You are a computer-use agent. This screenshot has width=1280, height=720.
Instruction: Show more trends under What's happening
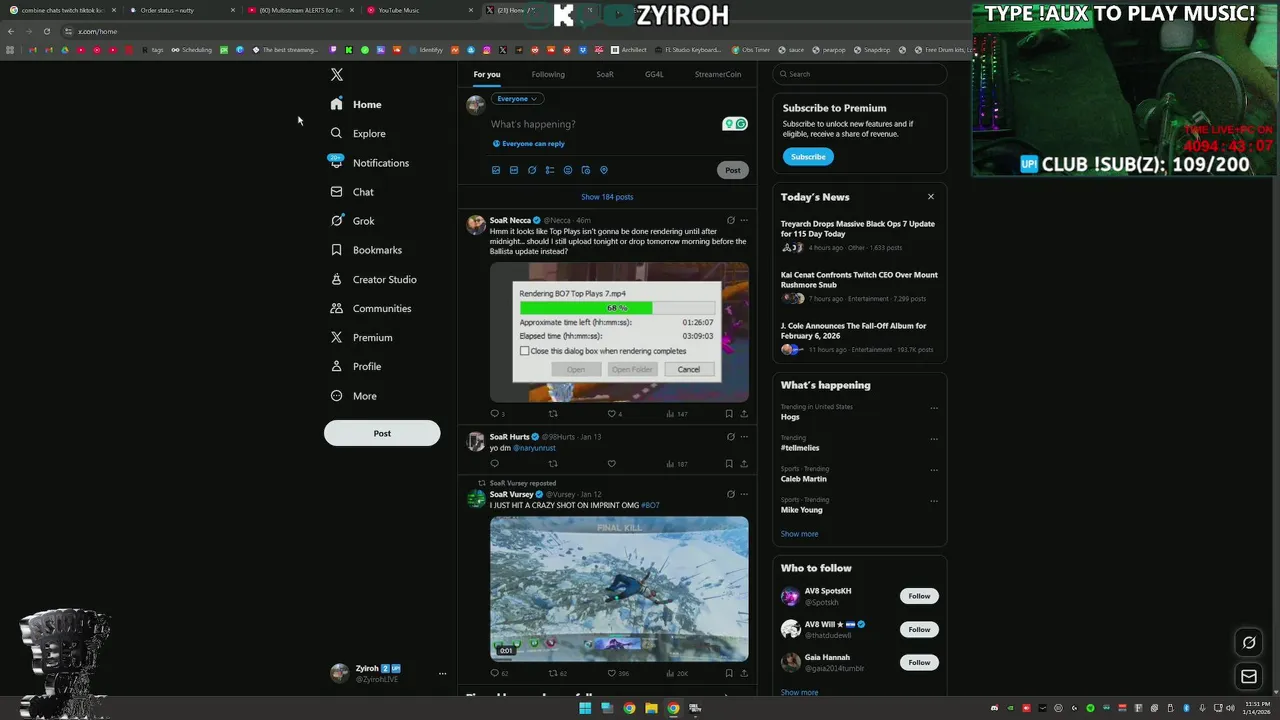799,534
